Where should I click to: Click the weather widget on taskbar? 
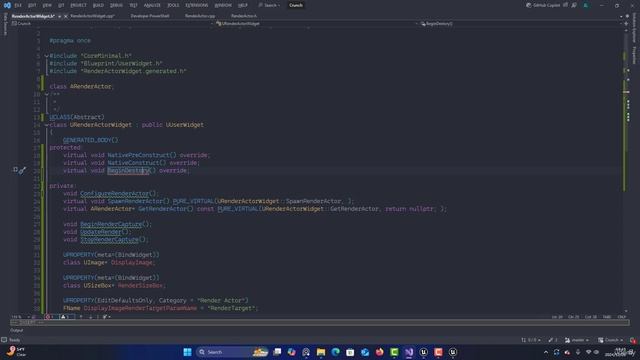pos(16,351)
